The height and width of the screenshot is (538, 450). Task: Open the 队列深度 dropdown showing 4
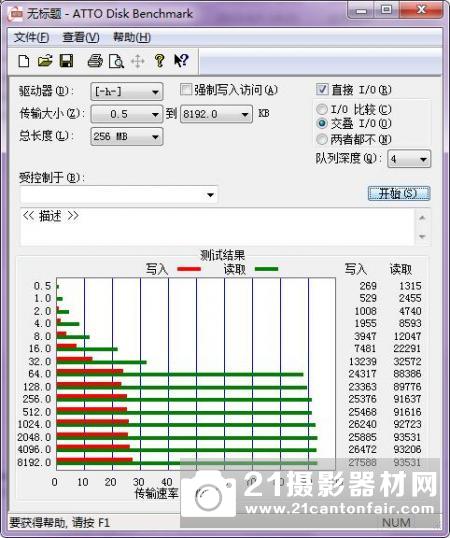409,159
